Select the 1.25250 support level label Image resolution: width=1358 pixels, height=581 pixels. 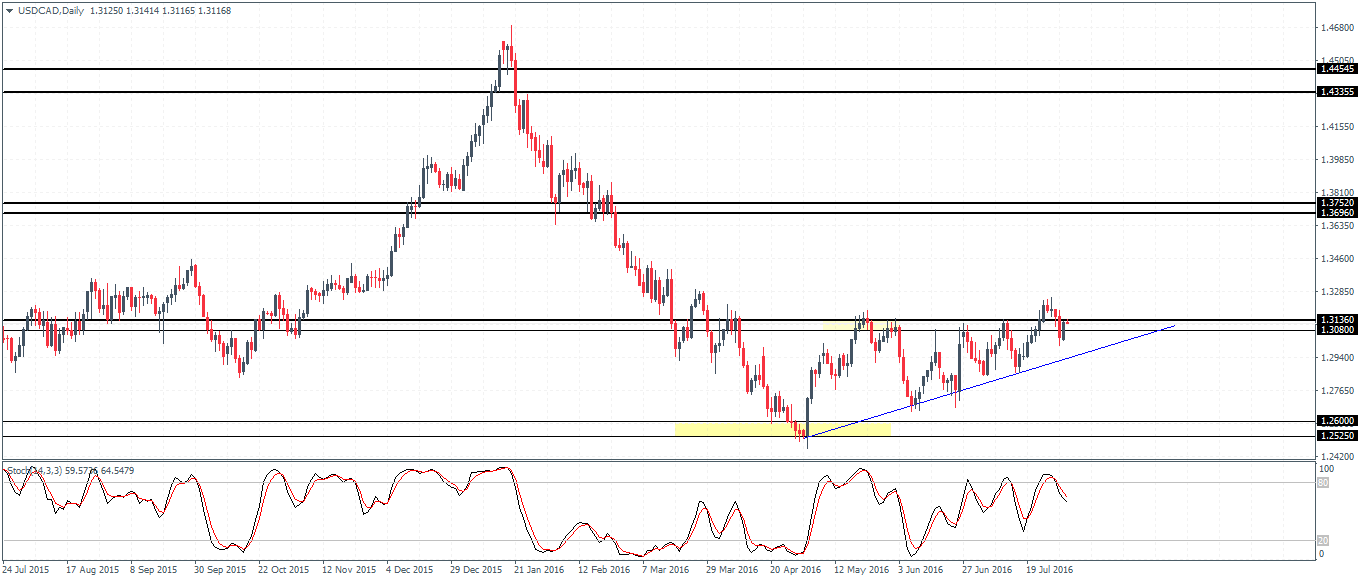(x=1336, y=436)
